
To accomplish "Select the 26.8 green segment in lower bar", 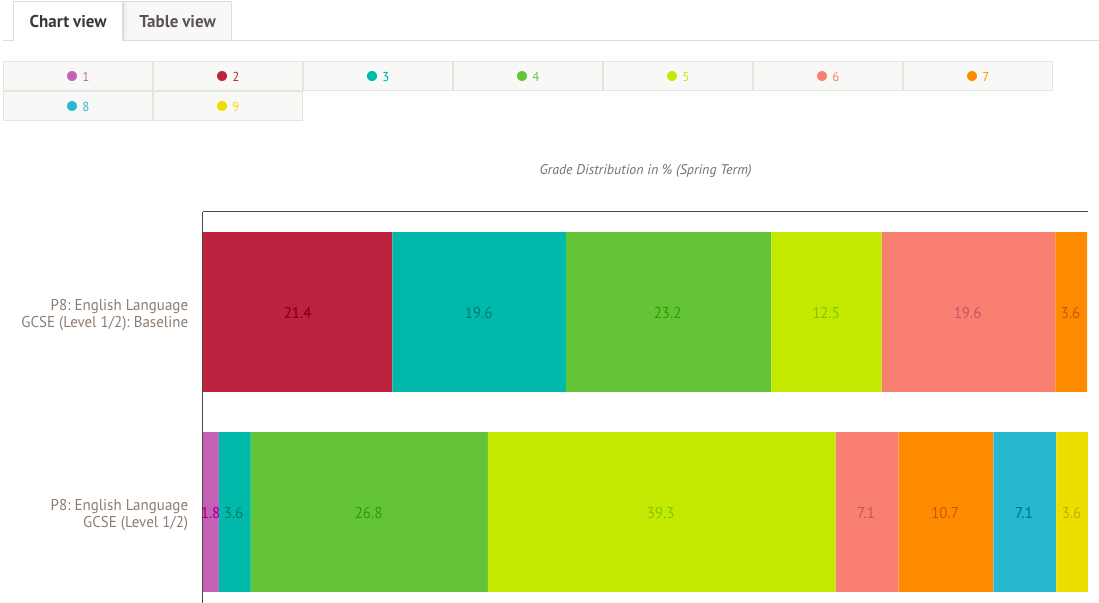I will point(369,512).
